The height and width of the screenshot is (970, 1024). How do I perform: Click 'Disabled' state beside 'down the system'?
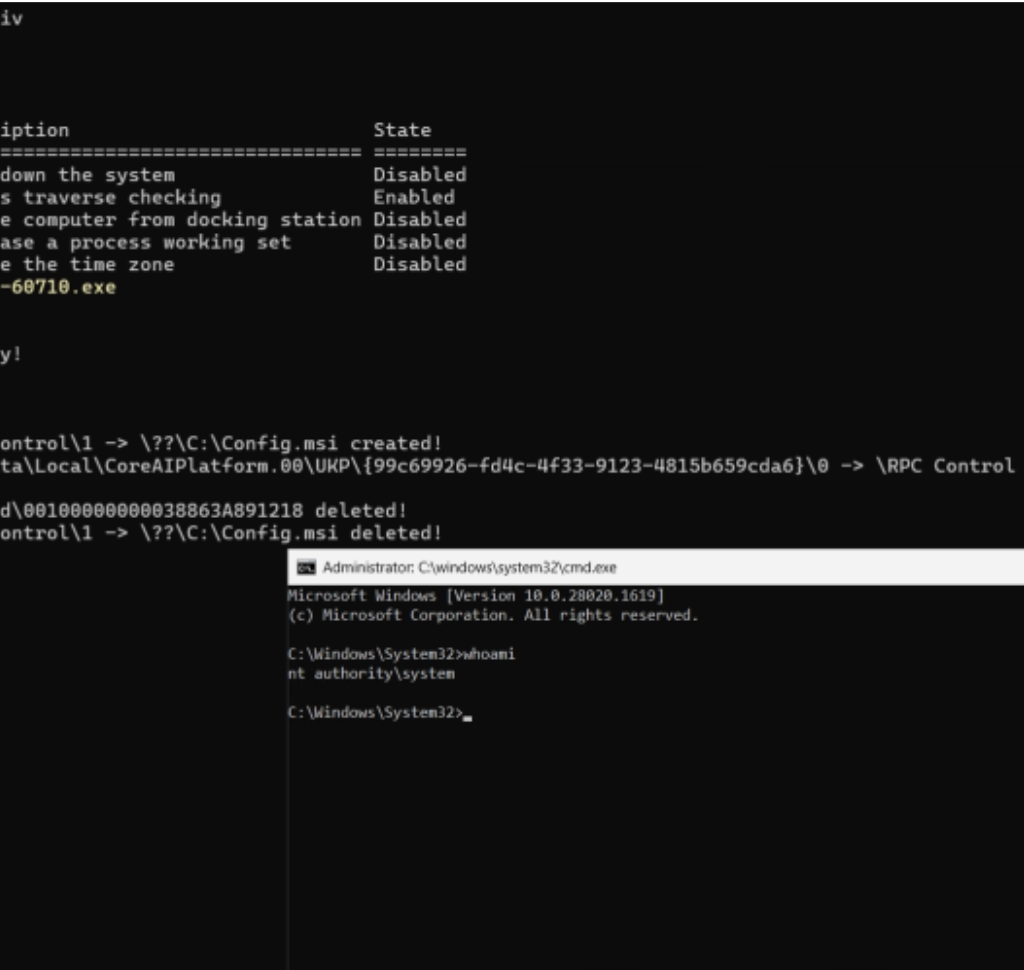coord(419,175)
